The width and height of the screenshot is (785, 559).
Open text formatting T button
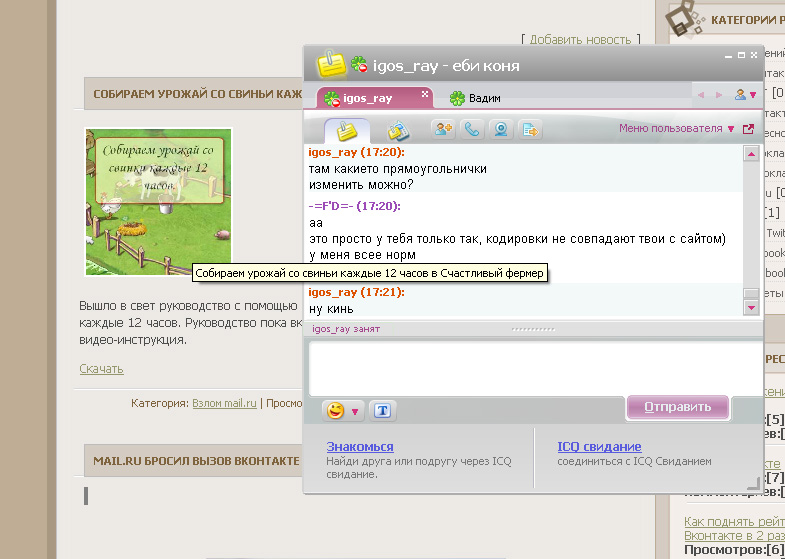[x=382, y=411]
